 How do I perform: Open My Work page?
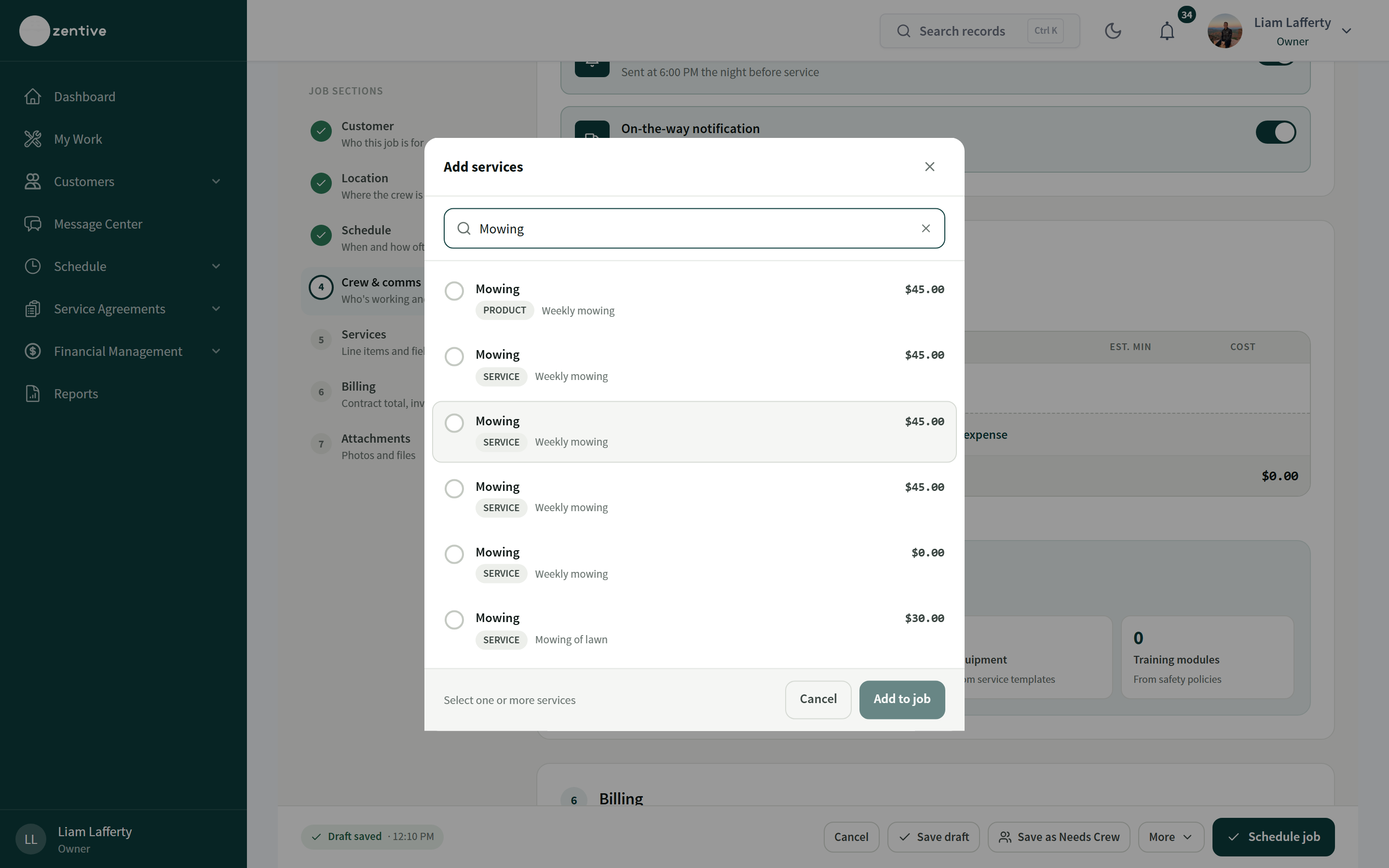78,139
